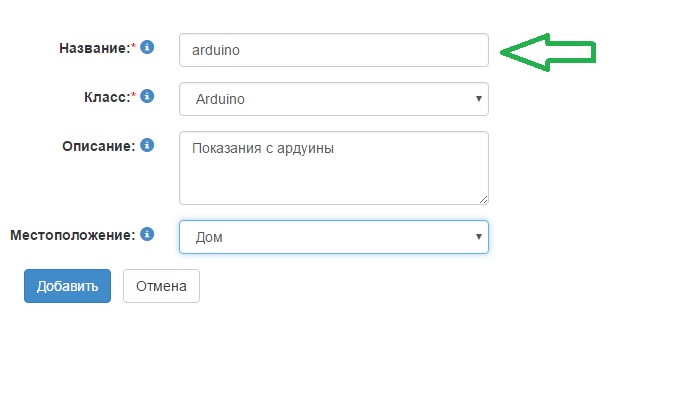Screen dimensions: 686x397
Task: Focus the Название field containing arduino
Action: pyautogui.click(x=334, y=50)
